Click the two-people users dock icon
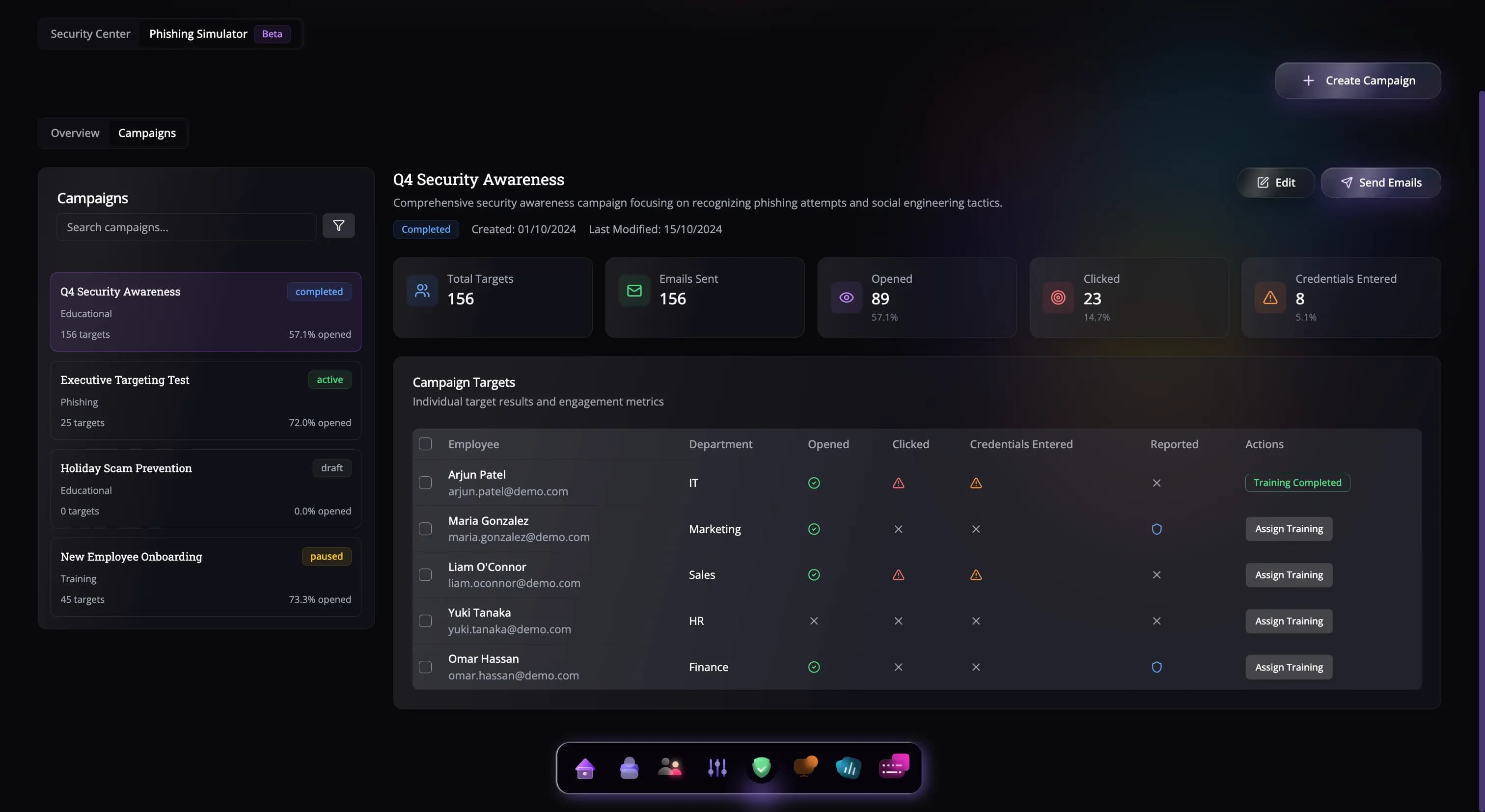 coord(670,768)
